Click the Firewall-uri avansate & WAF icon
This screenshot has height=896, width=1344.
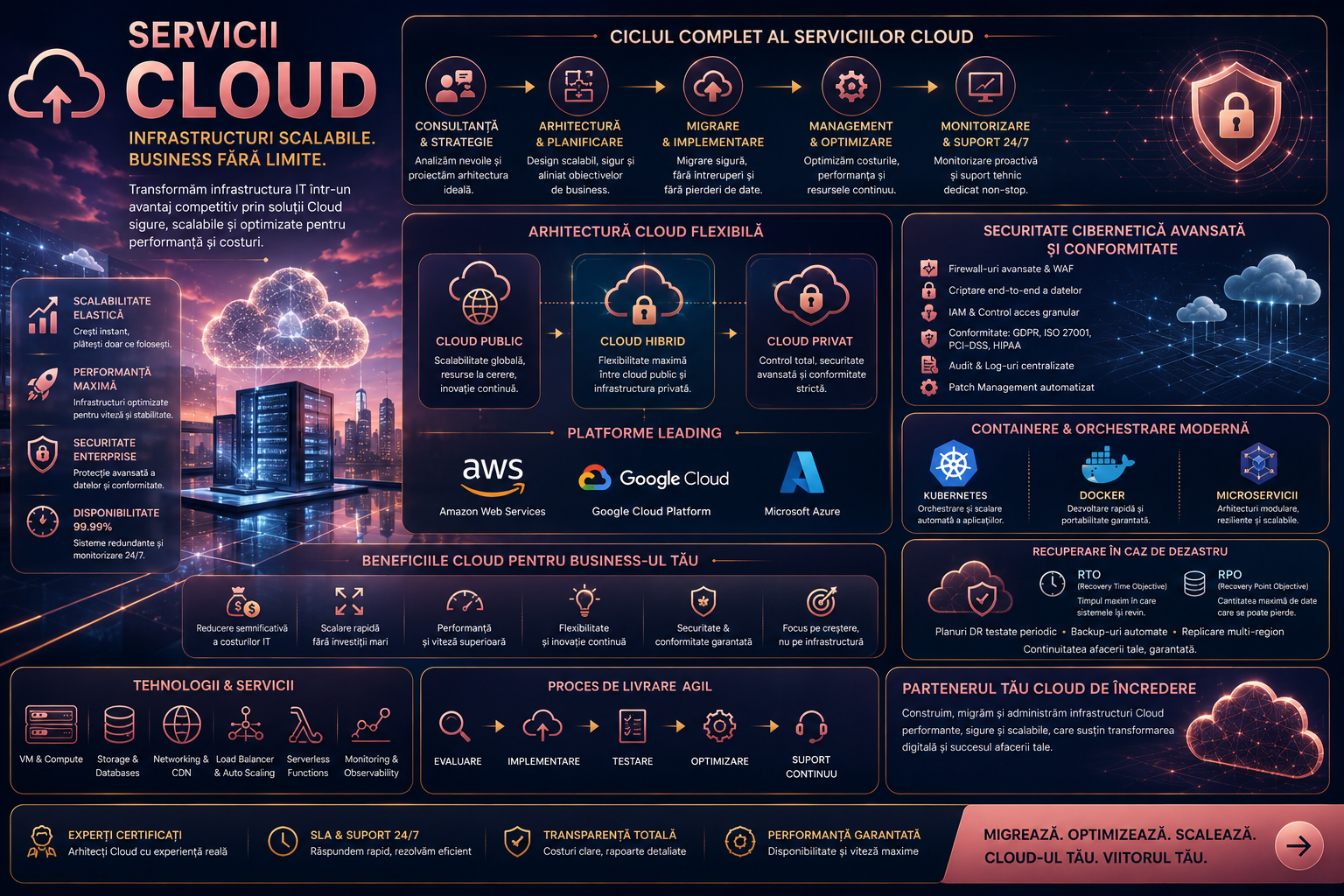click(x=929, y=269)
